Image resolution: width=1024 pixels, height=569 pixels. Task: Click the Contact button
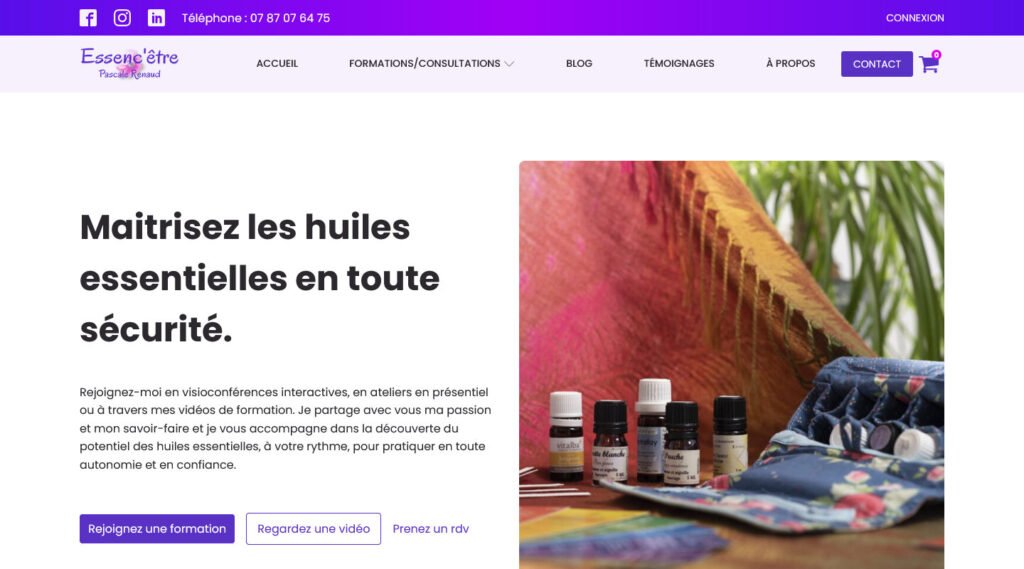point(876,64)
